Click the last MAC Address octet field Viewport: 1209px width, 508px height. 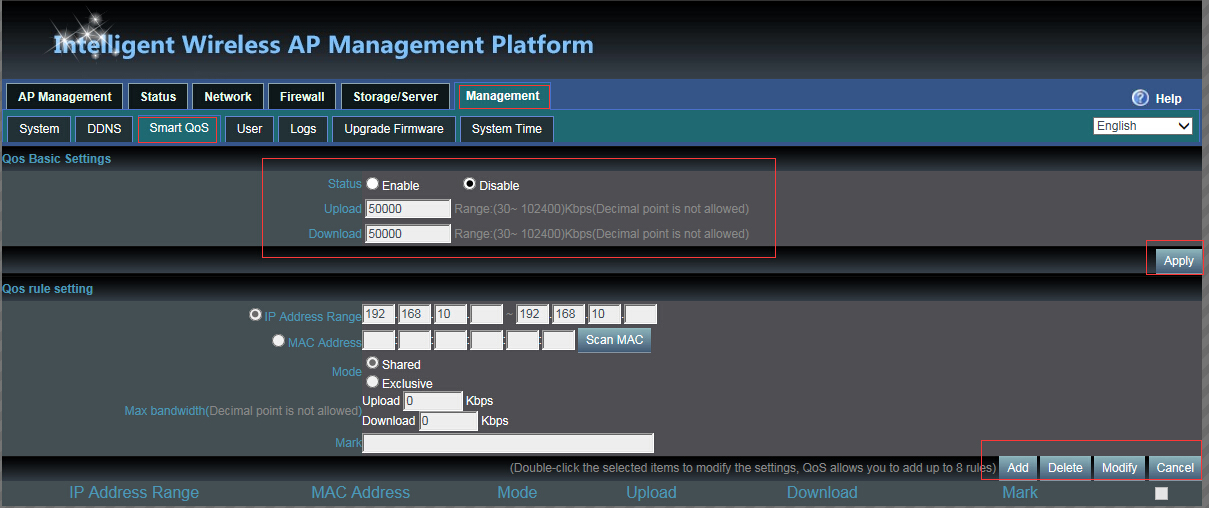(x=558, y=340)
